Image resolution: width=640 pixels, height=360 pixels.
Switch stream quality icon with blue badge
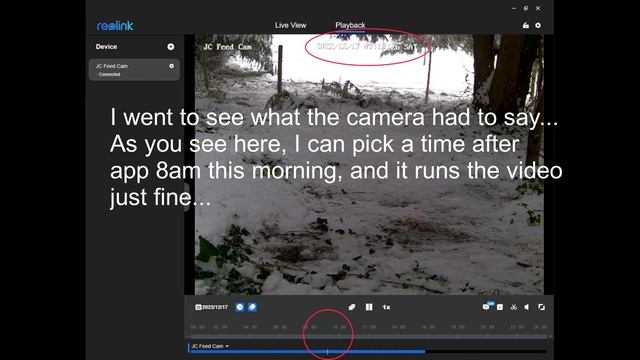pos(487,306)
